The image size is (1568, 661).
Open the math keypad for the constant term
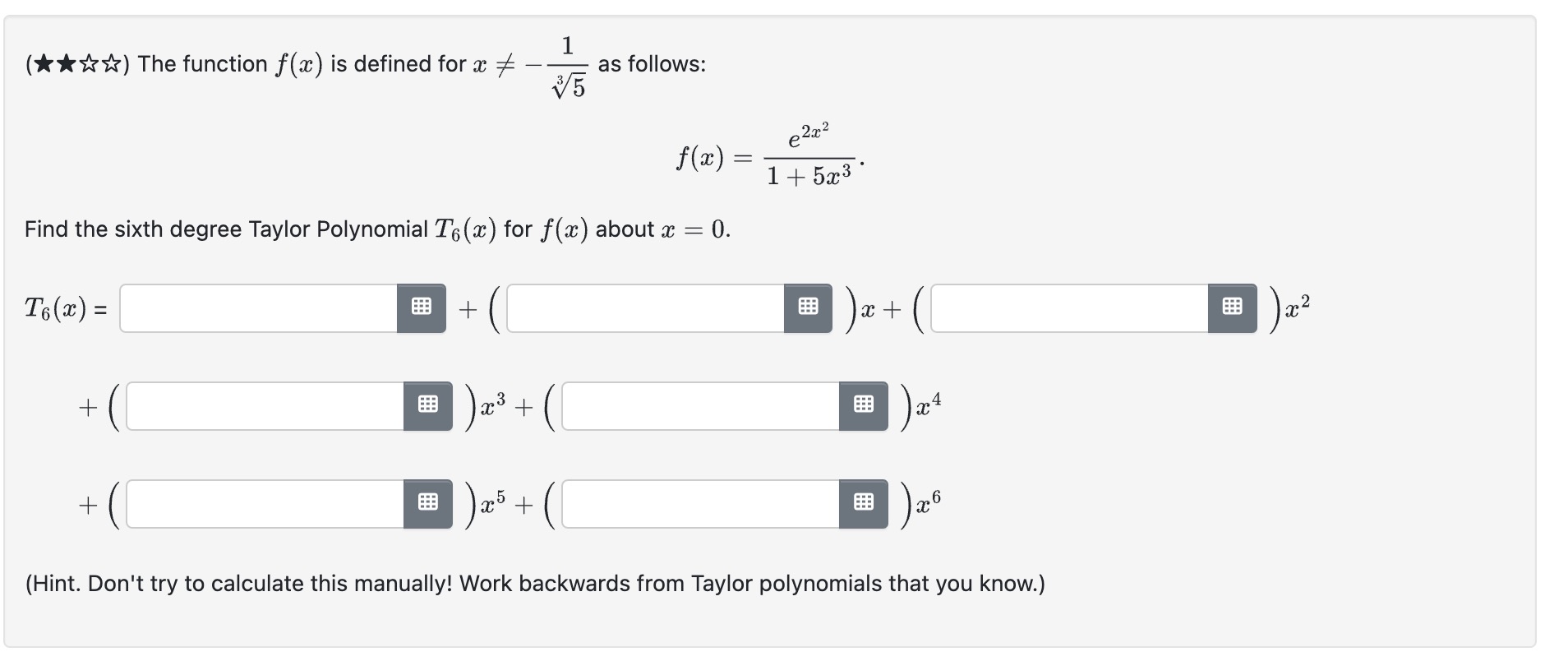pos(420,307)
